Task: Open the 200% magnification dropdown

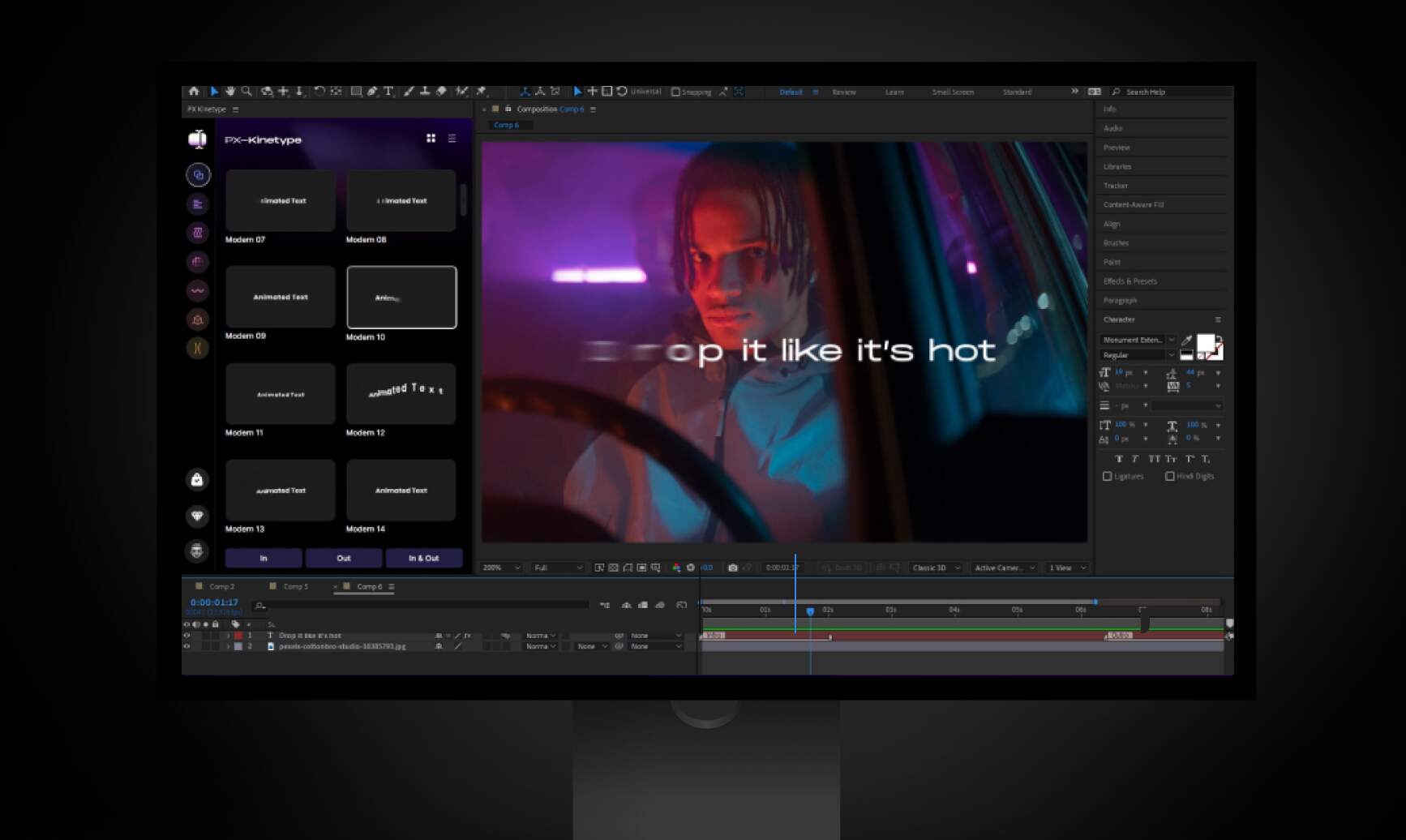Action: 501,568
